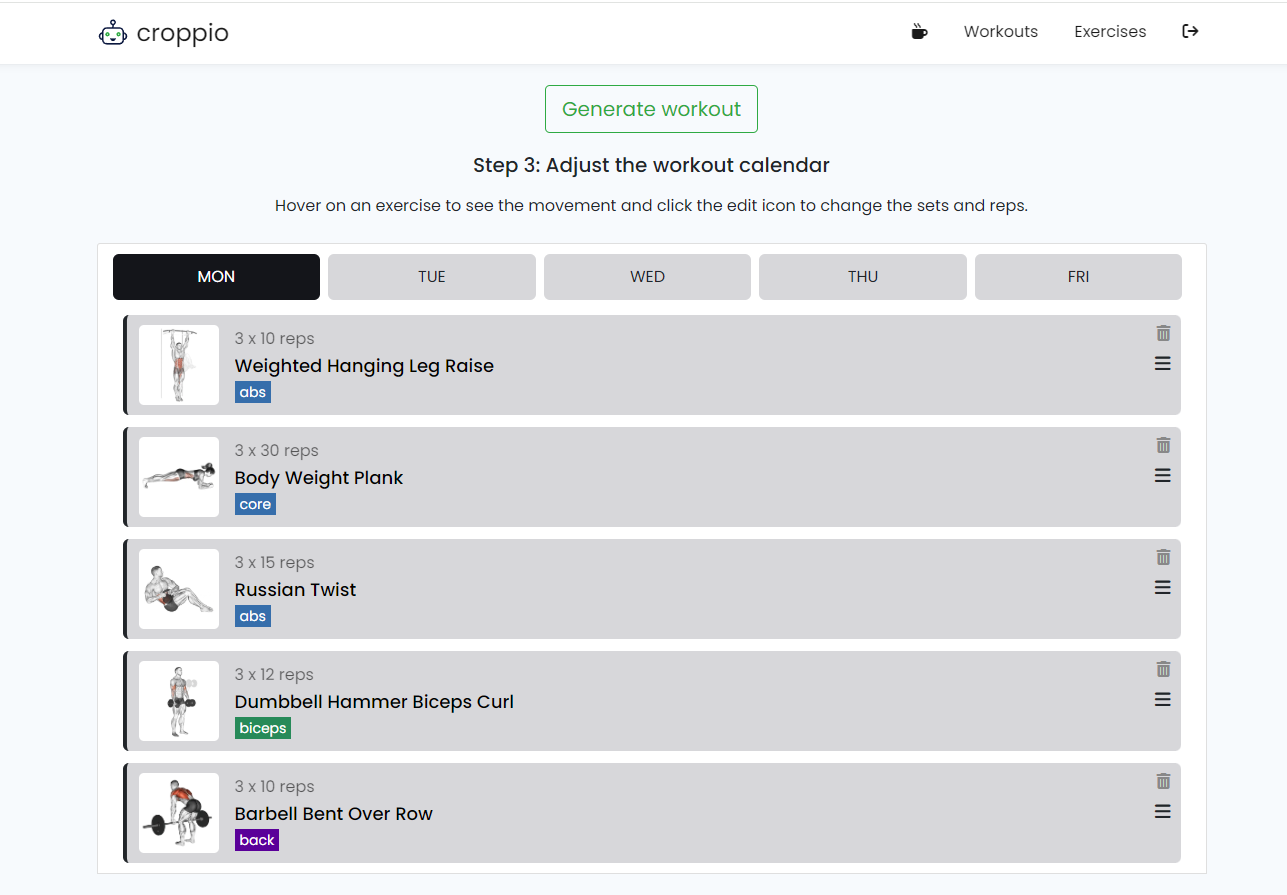
Task: Click the purple back tag
Action: click(x=257, y=840)
